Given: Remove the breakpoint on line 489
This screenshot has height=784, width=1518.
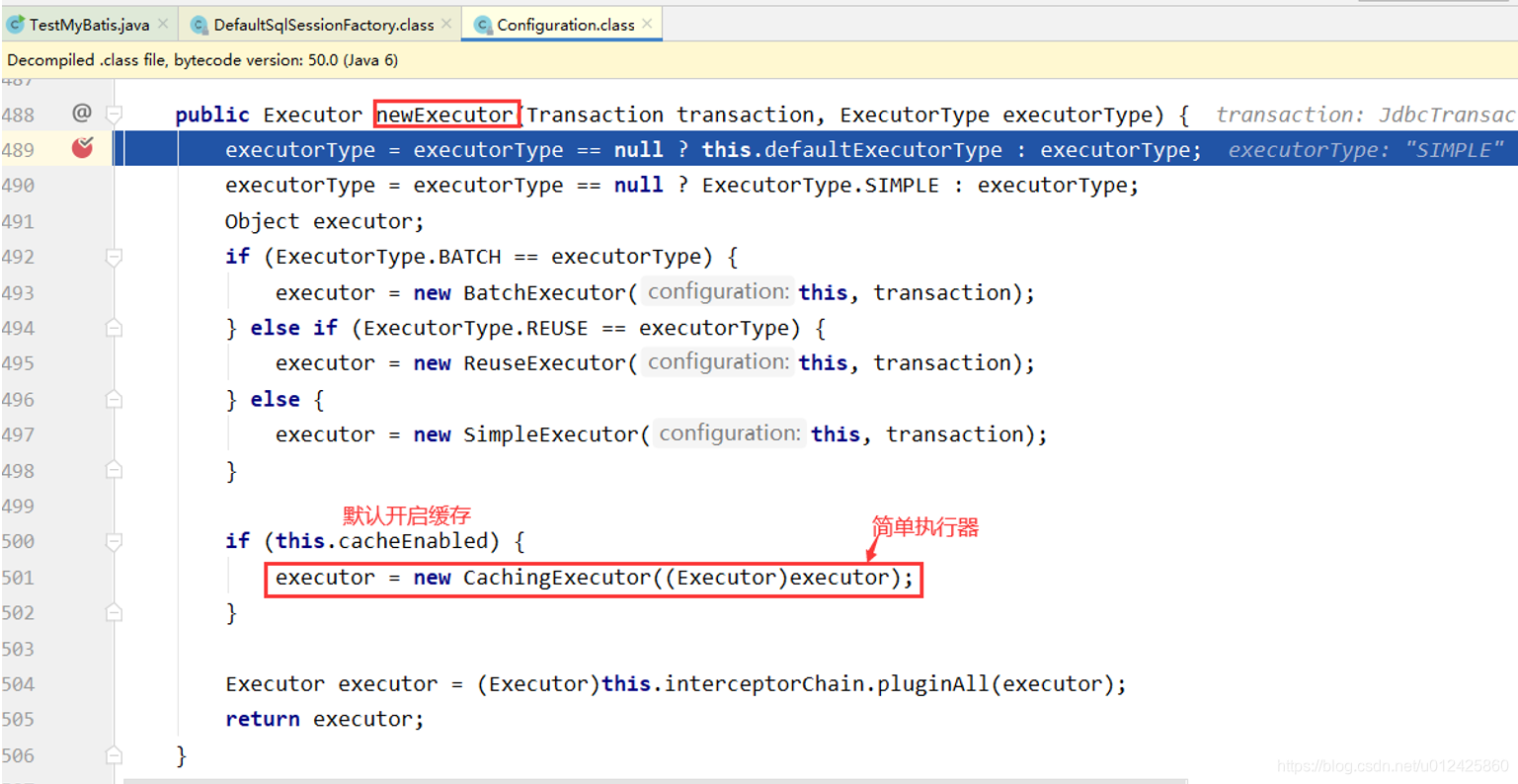Looking at the screenshot, I should click(x=83, y=148).
